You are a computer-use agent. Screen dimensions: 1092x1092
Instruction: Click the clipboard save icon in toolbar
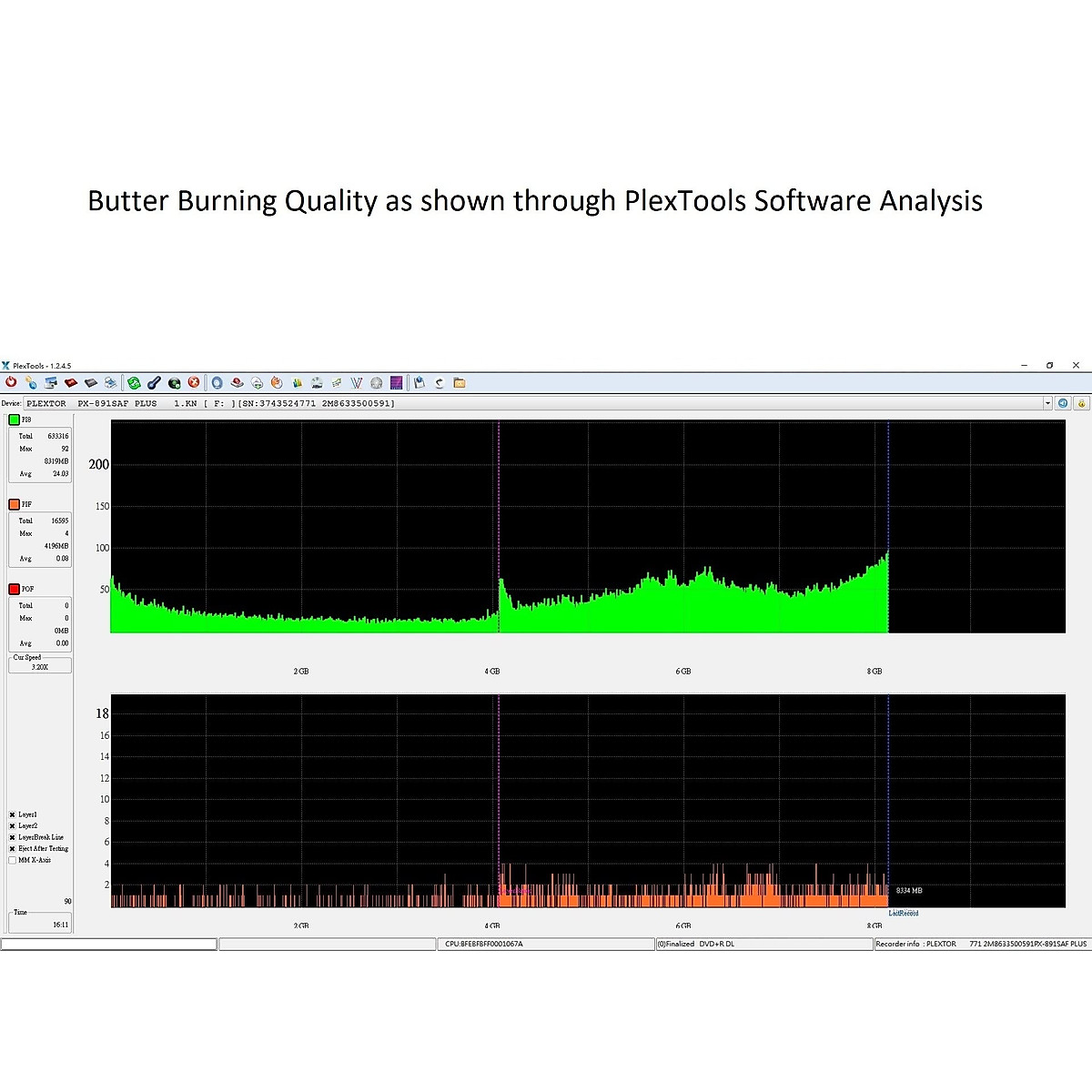click(x=419, y=383)
